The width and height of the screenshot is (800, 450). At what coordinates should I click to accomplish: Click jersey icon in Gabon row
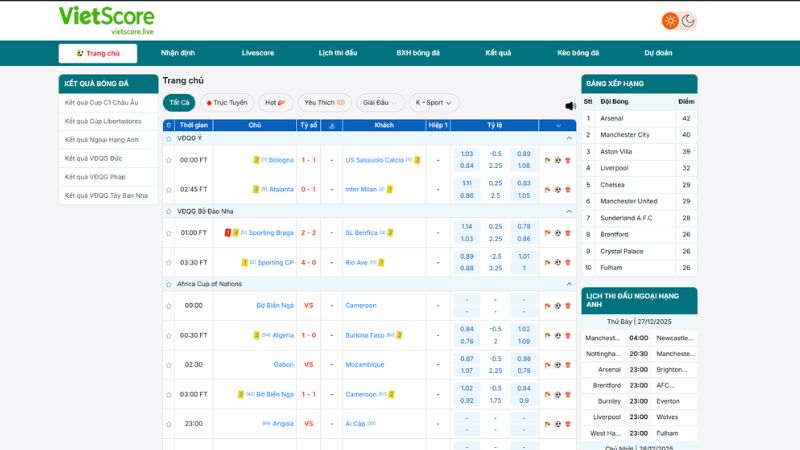pos(568,365)
